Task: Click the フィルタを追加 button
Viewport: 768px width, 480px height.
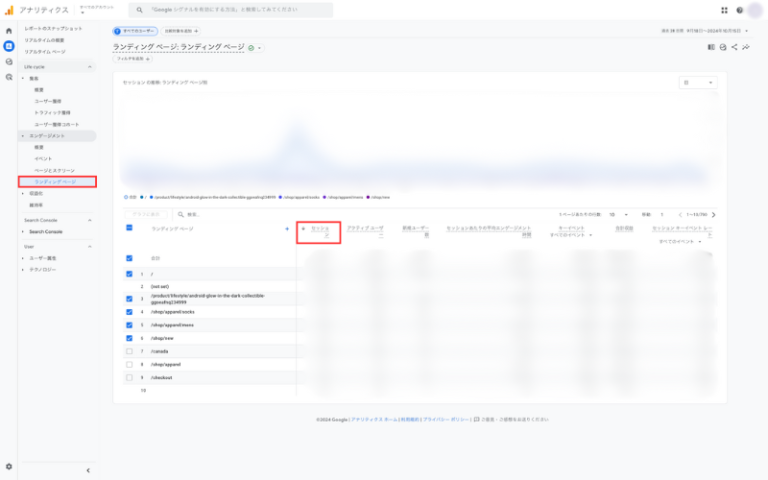Action: coord(132,59)
